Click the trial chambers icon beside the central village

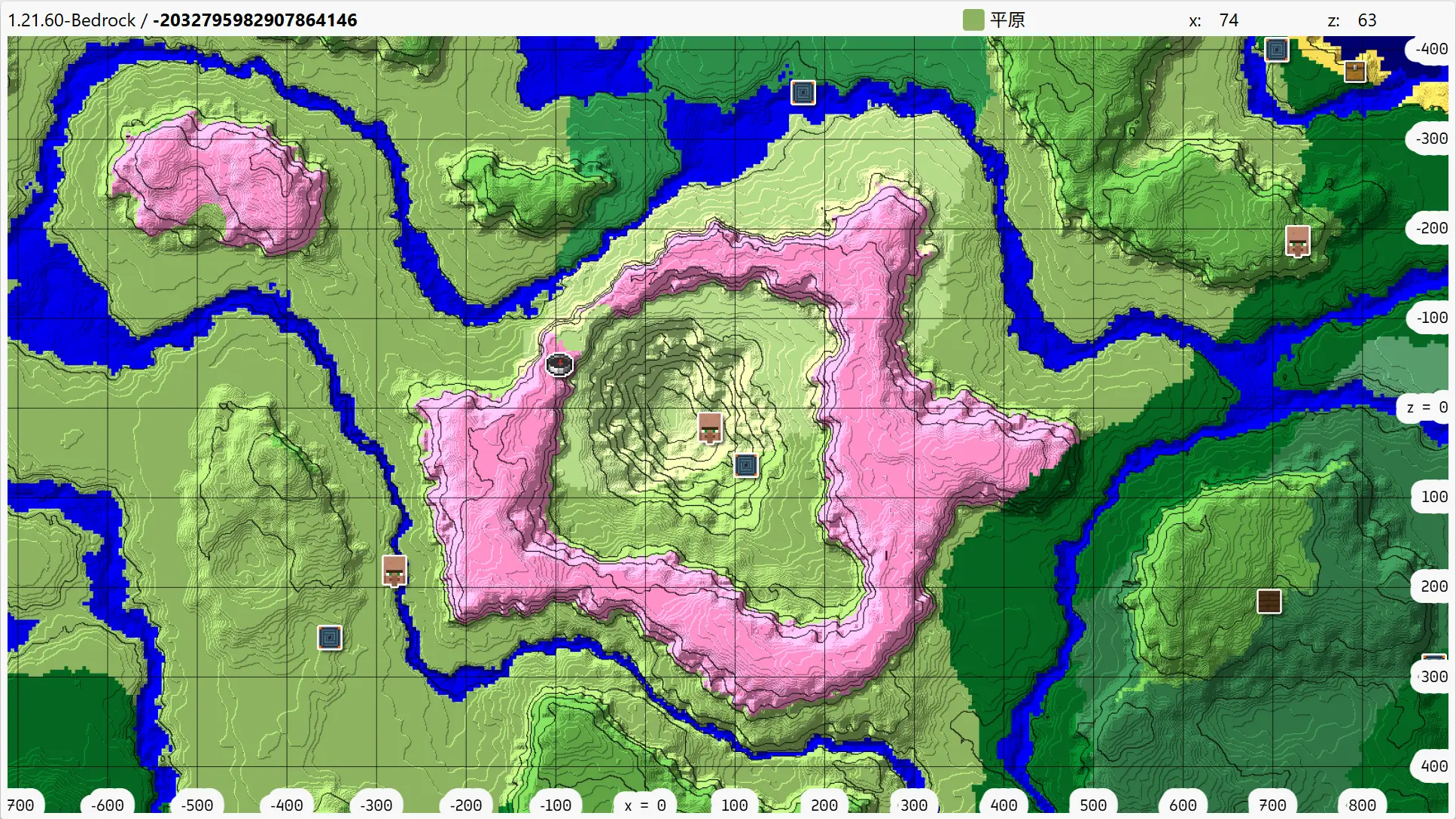[x=745, y=465]
